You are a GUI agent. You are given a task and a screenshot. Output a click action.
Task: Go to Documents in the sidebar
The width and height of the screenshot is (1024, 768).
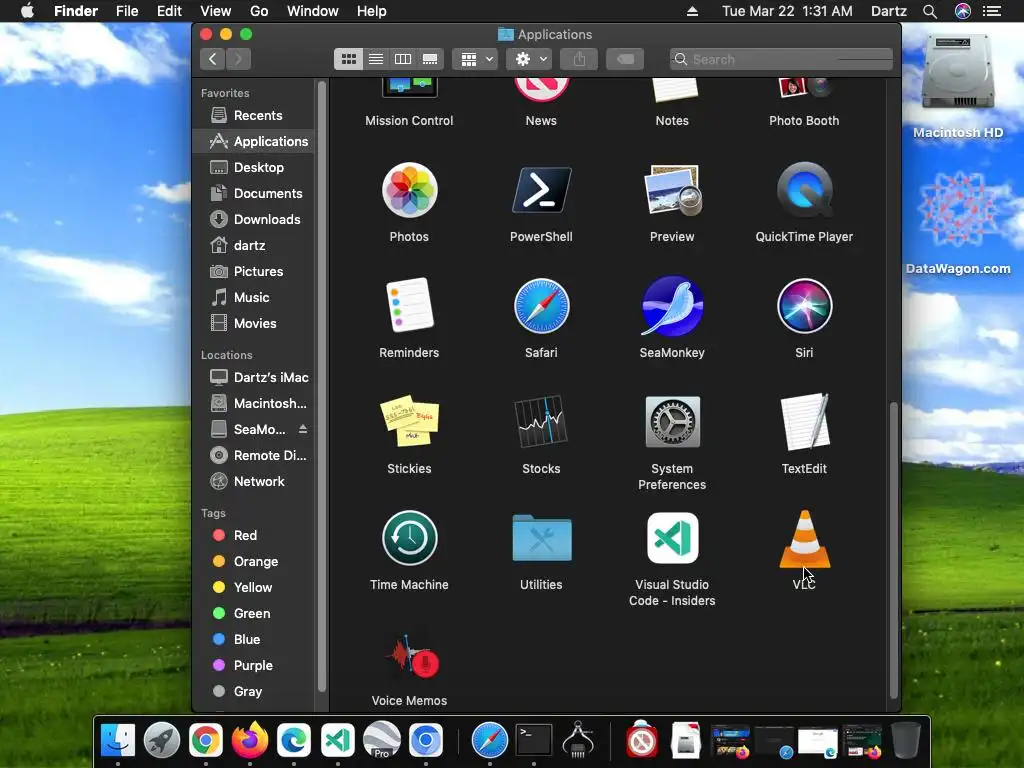pos(253,193)
